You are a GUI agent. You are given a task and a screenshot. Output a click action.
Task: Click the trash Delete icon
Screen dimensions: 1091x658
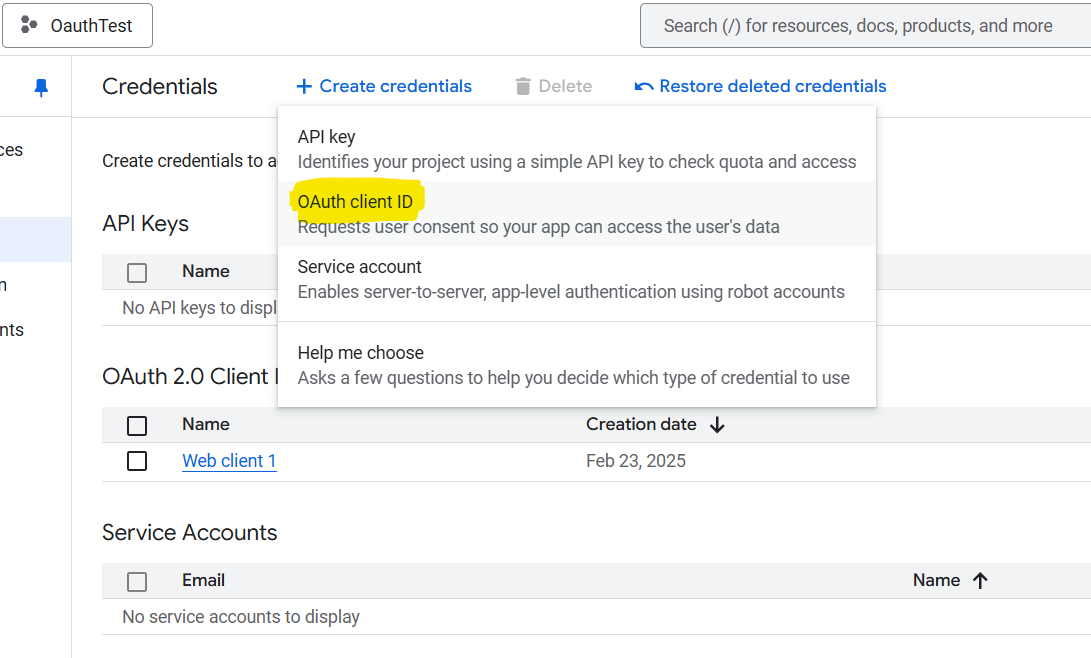(x=523, y=87)
